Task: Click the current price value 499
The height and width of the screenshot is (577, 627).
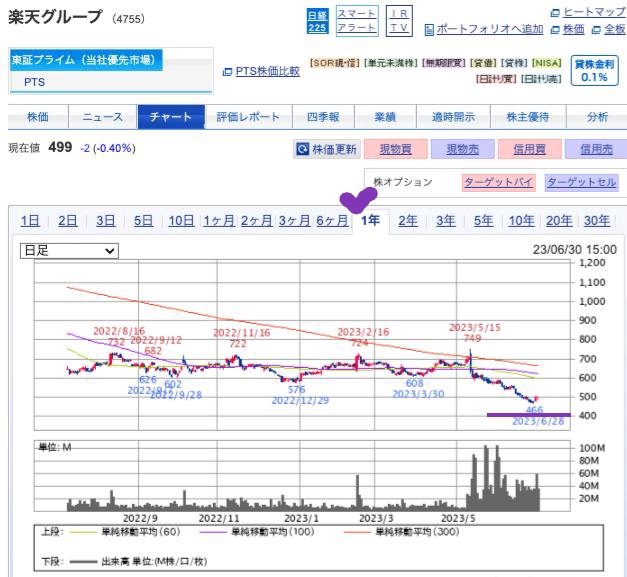Action: click(x=60, y=148)
